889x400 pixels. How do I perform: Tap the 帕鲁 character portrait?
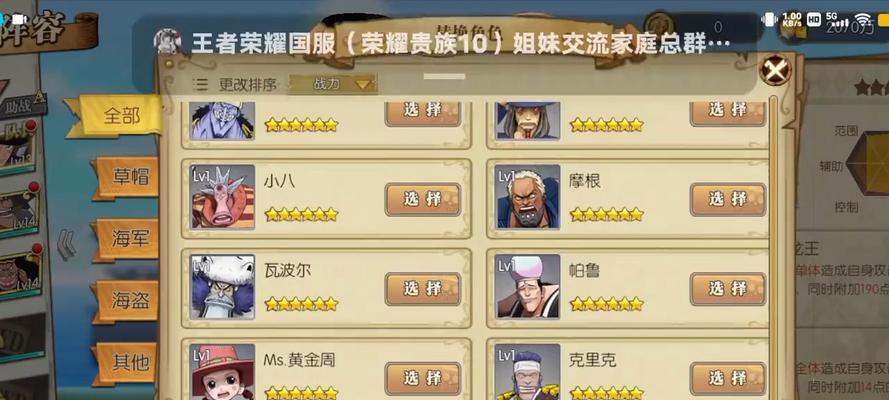click(x=528, y=287)
